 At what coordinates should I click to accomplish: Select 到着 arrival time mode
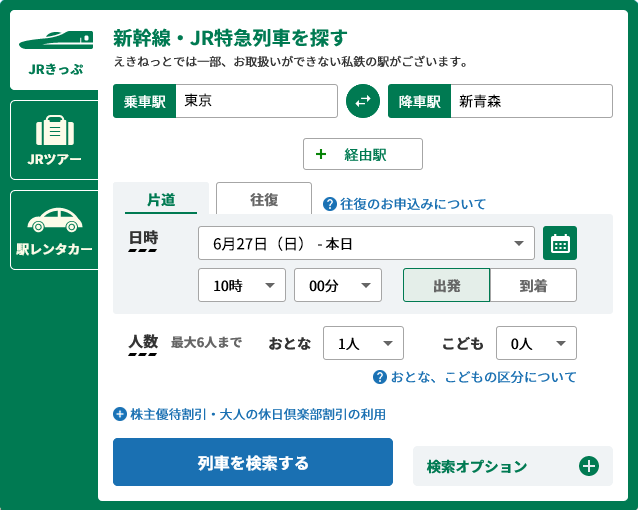click(x=533, y=285)
